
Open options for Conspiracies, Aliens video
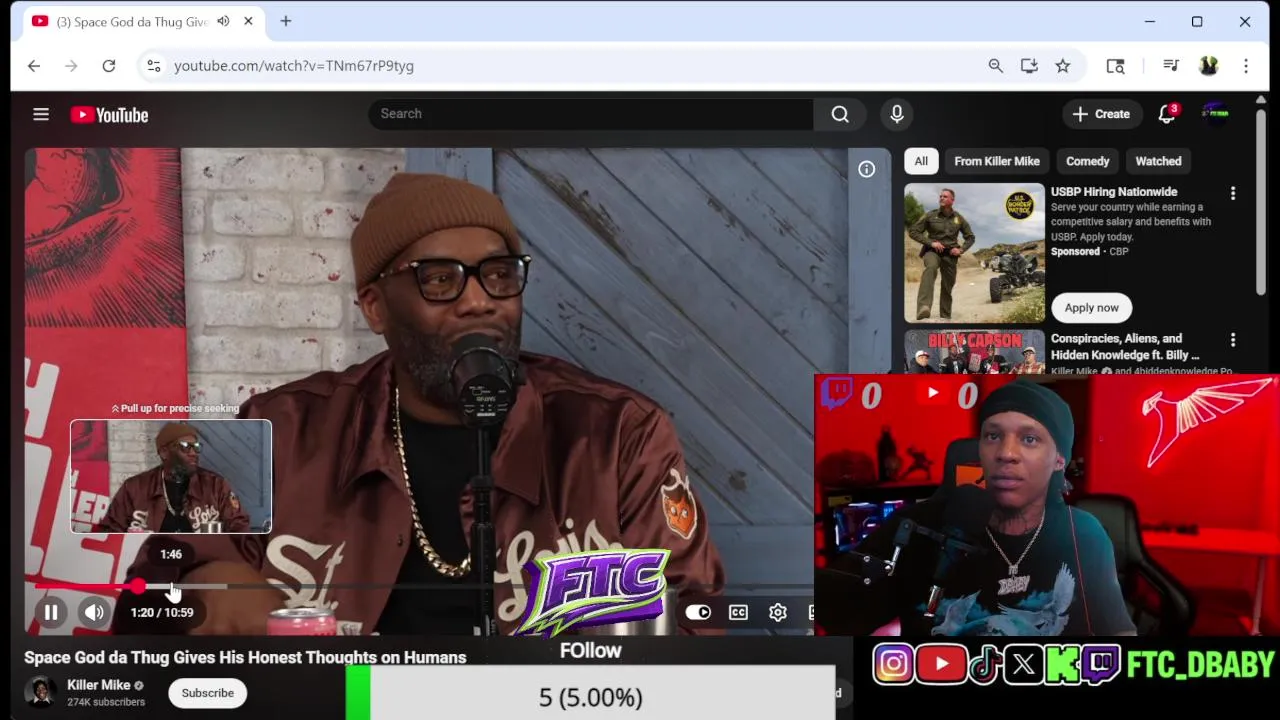pos(1233,340)
